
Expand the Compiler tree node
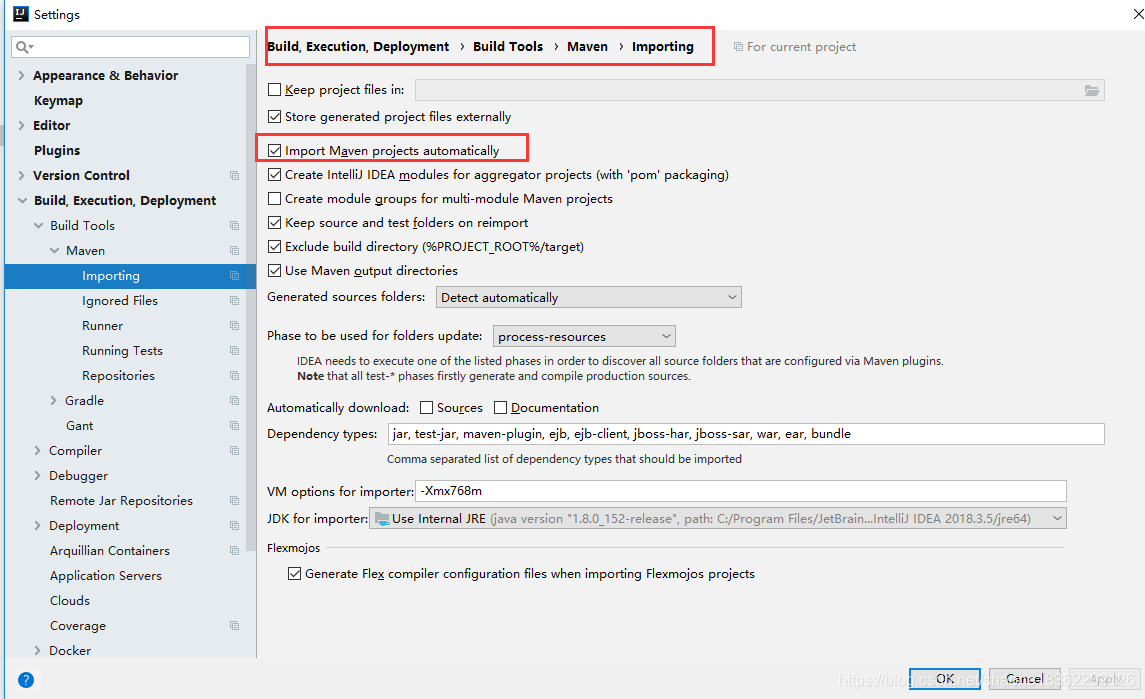(x=37, y=451)
